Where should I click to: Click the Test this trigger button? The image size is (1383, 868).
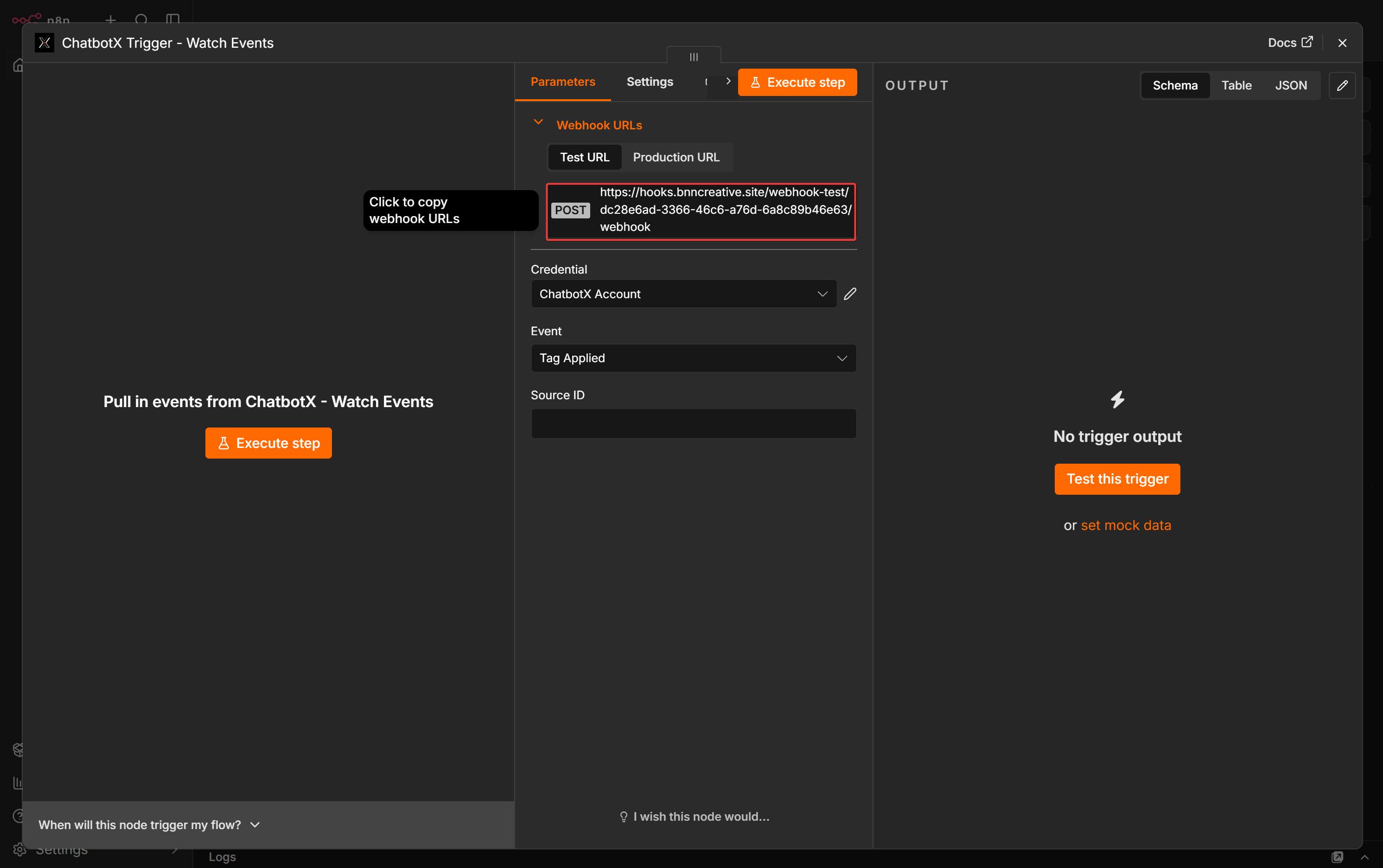coord(1117,479)
